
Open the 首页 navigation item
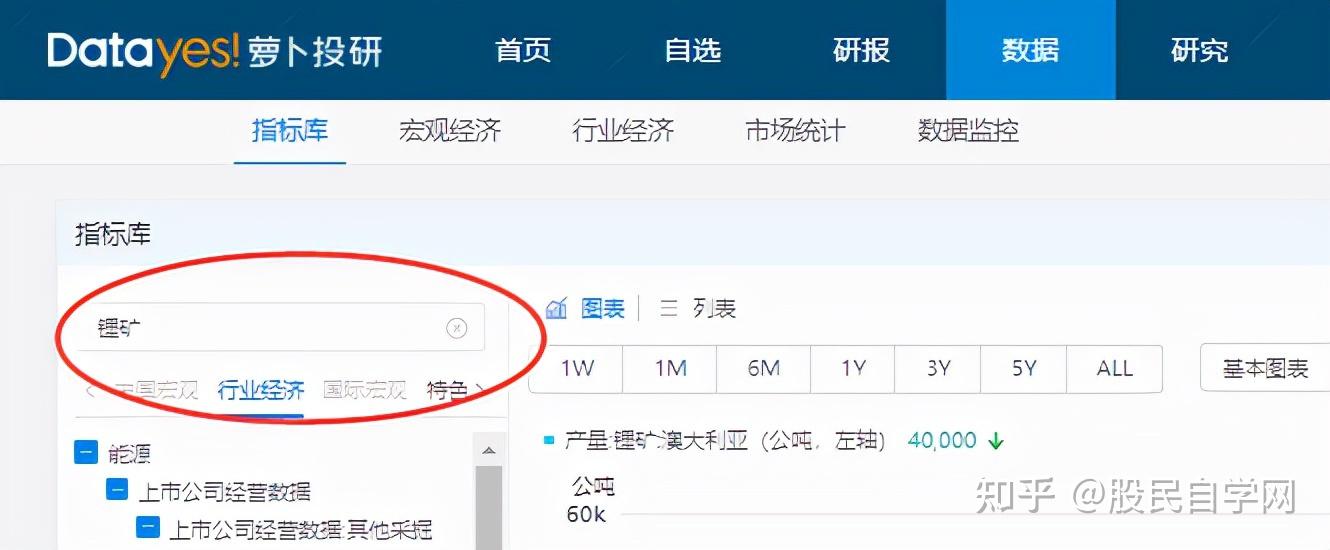coord(523,50)
